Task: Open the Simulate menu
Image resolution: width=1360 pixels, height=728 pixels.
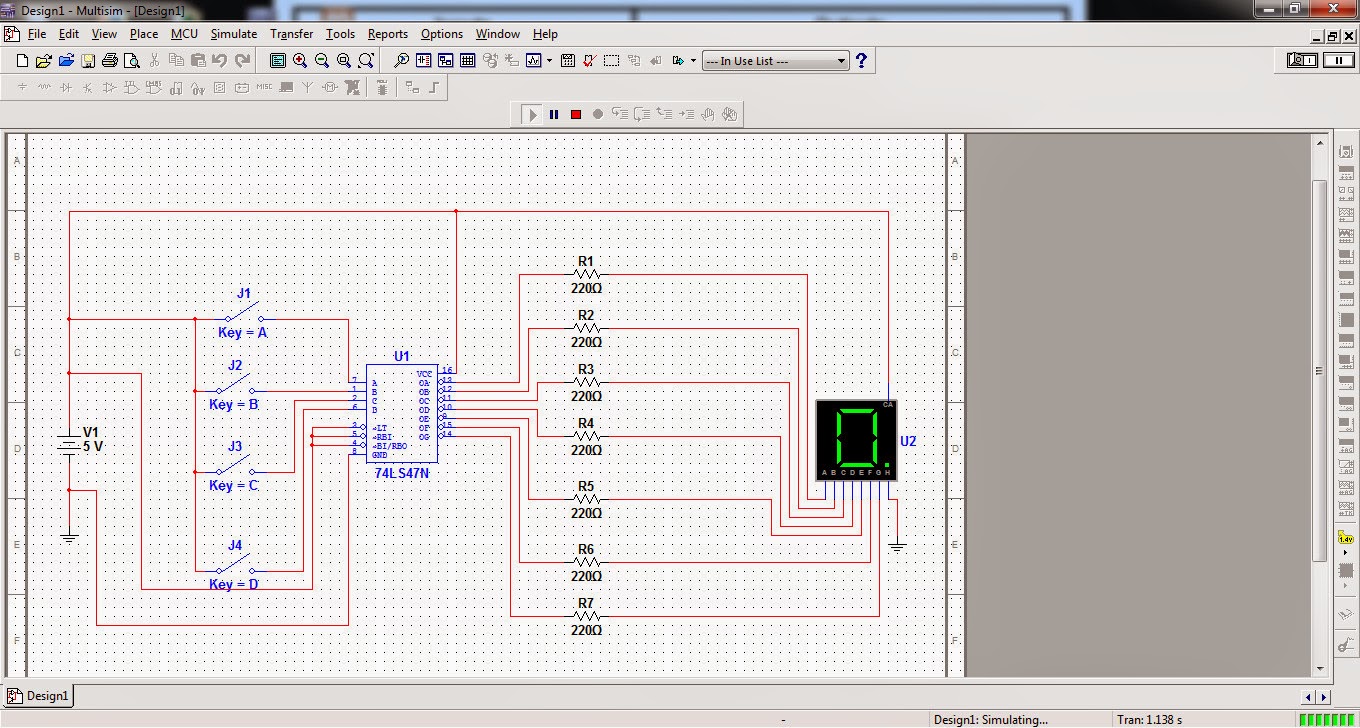Action: [x=233, y=34]
